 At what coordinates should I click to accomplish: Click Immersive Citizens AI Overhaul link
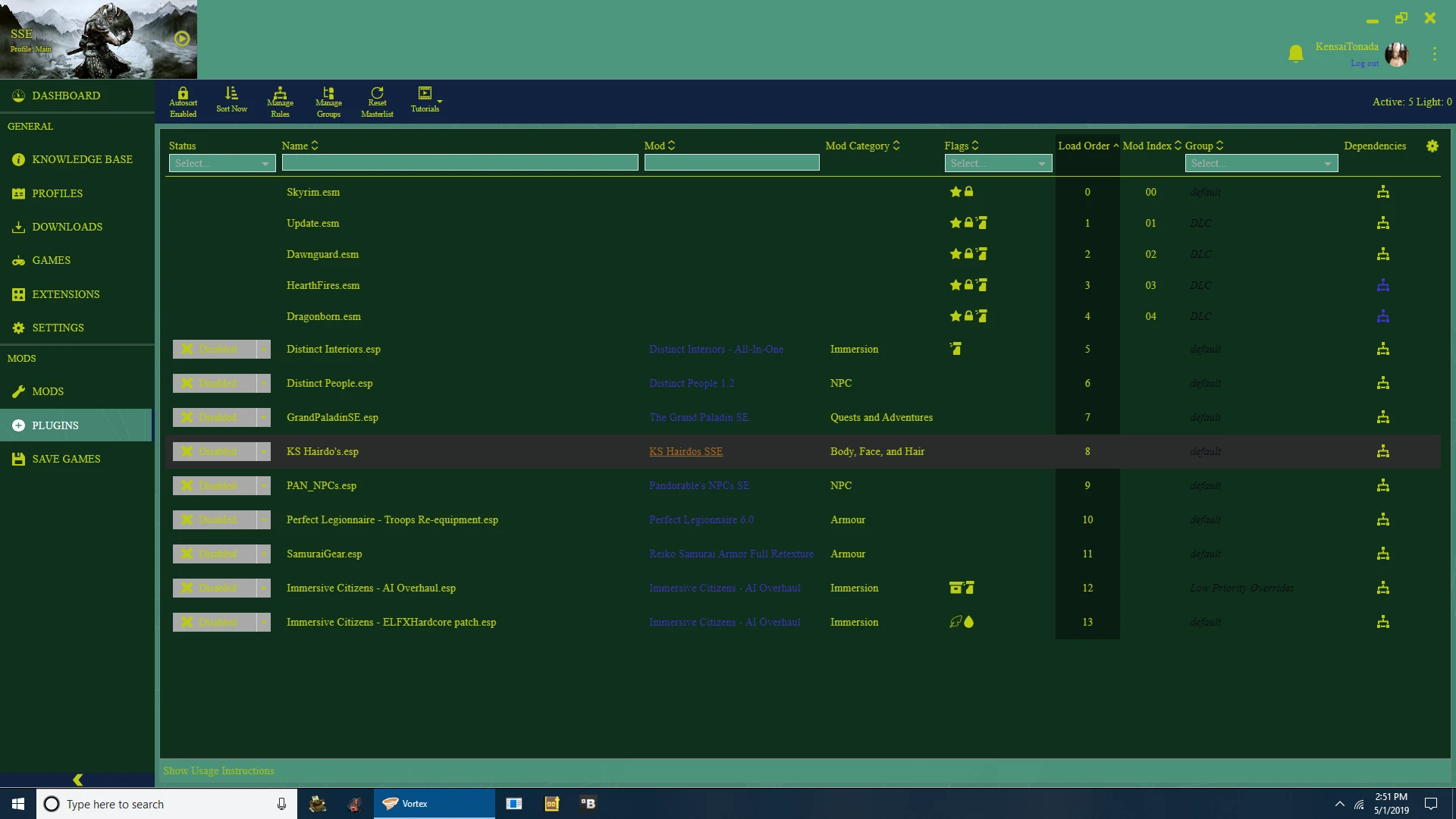tap(724, 588)
